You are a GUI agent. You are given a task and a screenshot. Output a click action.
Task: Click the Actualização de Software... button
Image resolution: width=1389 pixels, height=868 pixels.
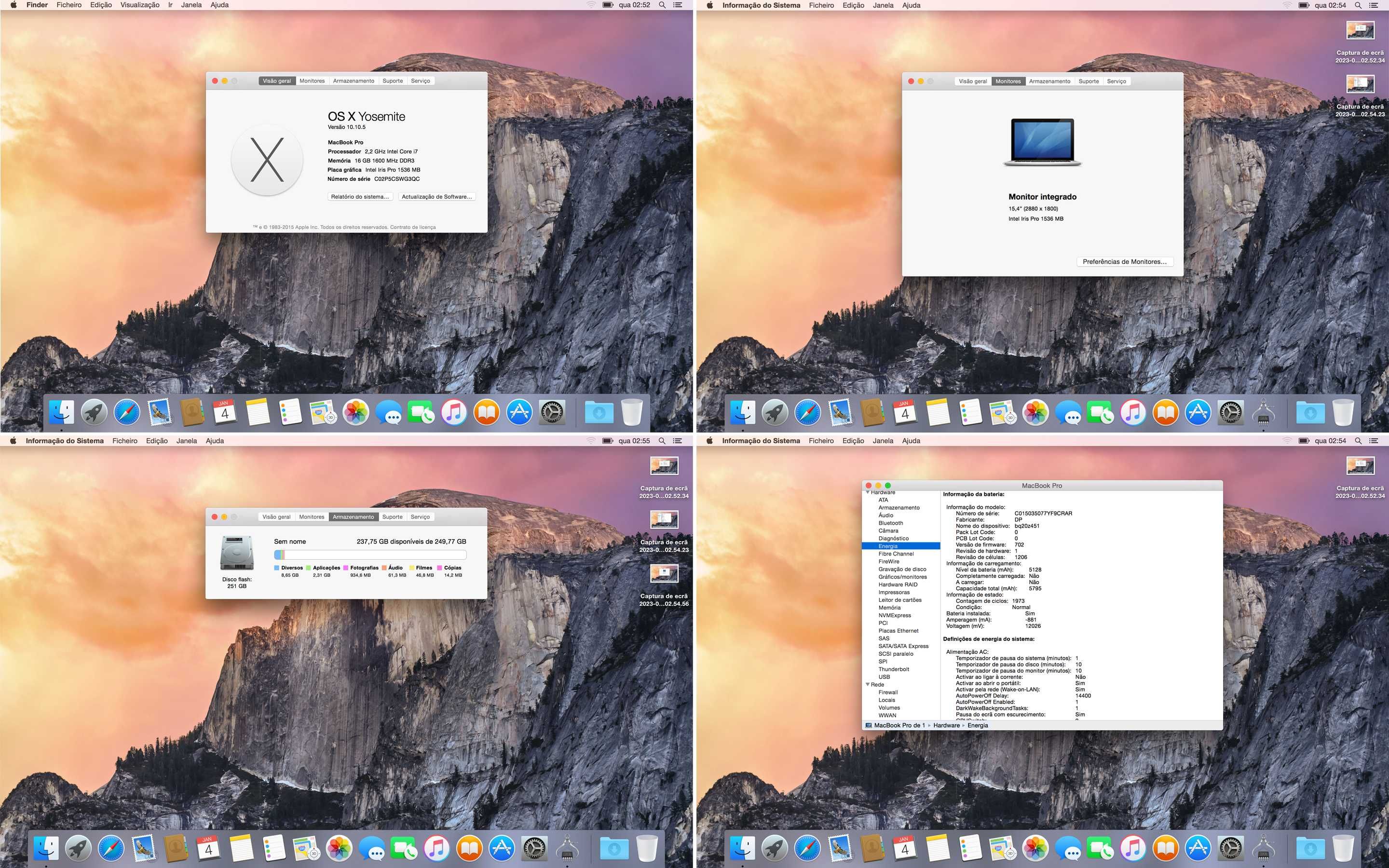(437, 197)
